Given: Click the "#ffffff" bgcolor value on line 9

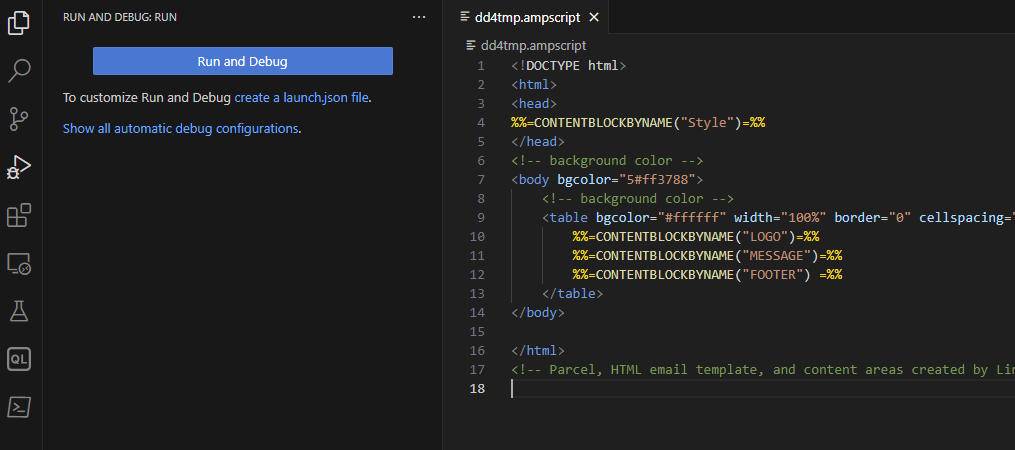Looking at the screenshot, I should coord(692,217).
